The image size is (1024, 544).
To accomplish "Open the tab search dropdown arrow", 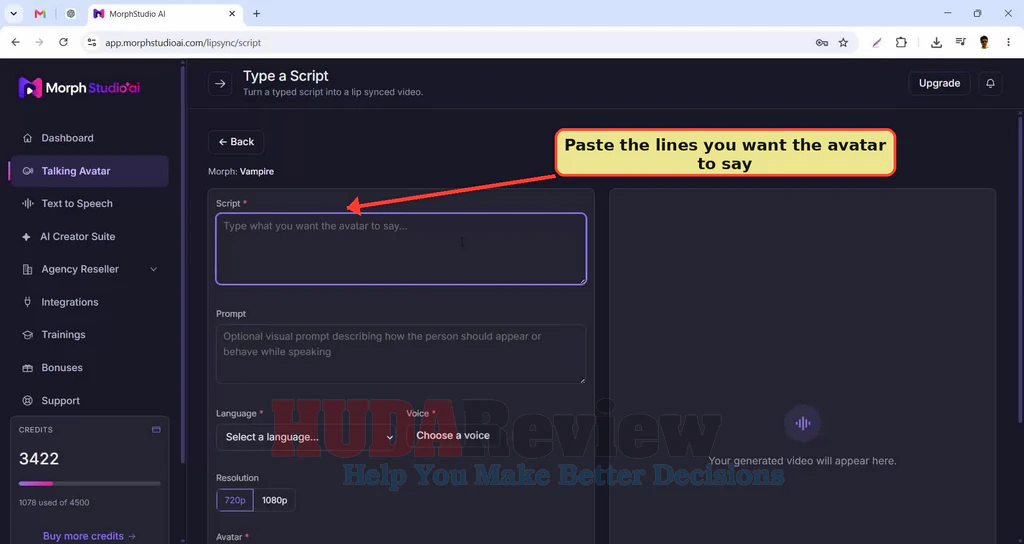I will point(13,14).
